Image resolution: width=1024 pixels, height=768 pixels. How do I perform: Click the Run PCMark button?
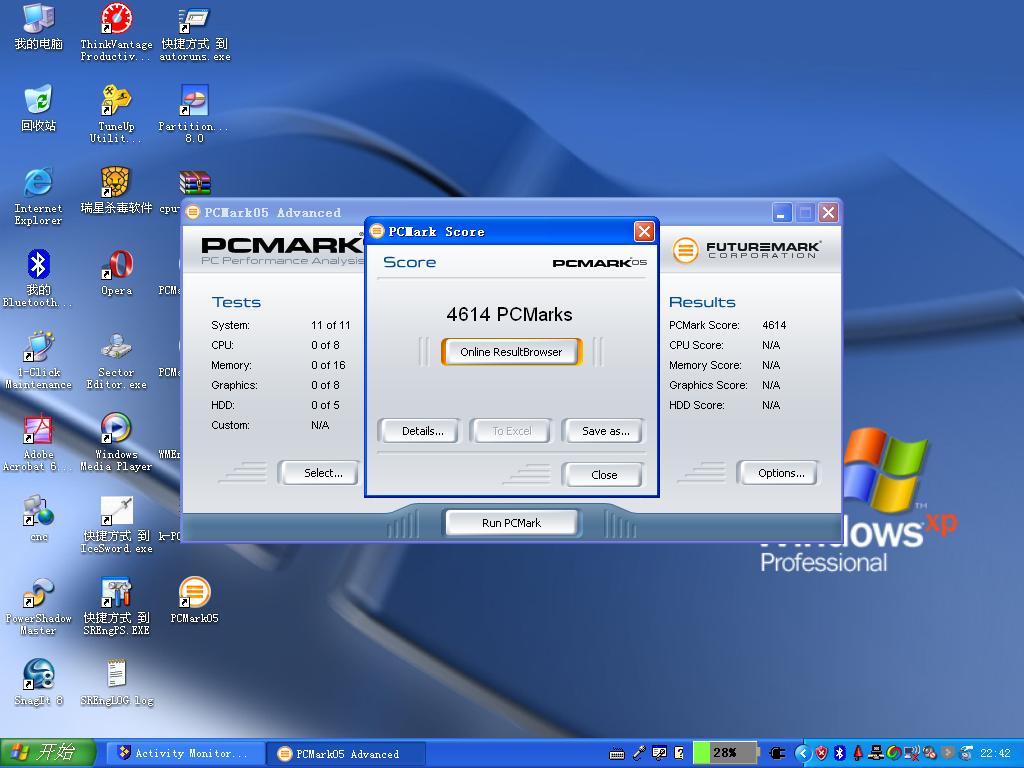click(511, 523)
